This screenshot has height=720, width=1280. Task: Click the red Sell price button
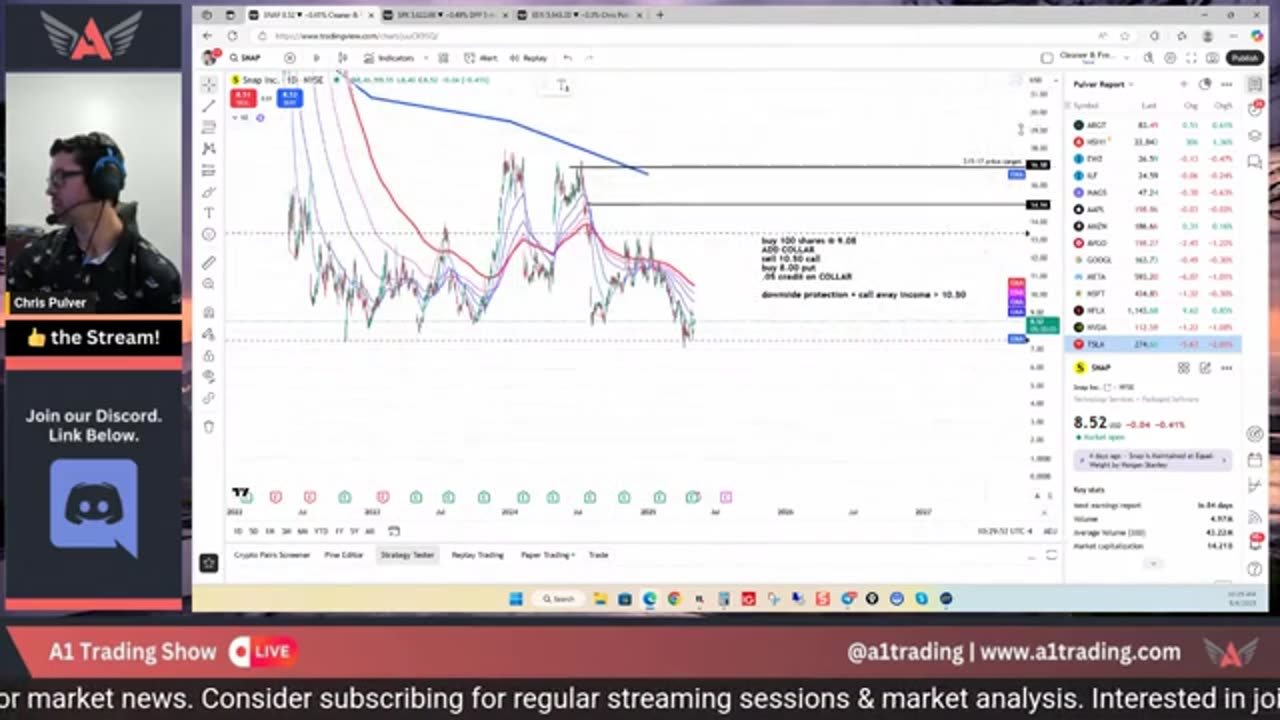coord(243,98)
